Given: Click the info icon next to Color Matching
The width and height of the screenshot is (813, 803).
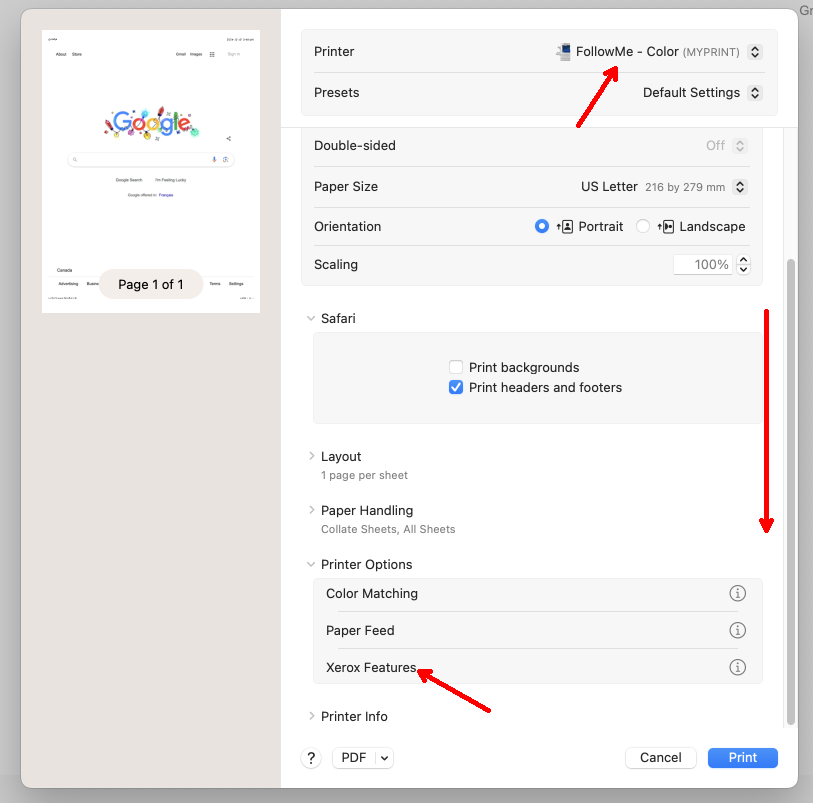Looking at the screenshot, I should (738, 594).
